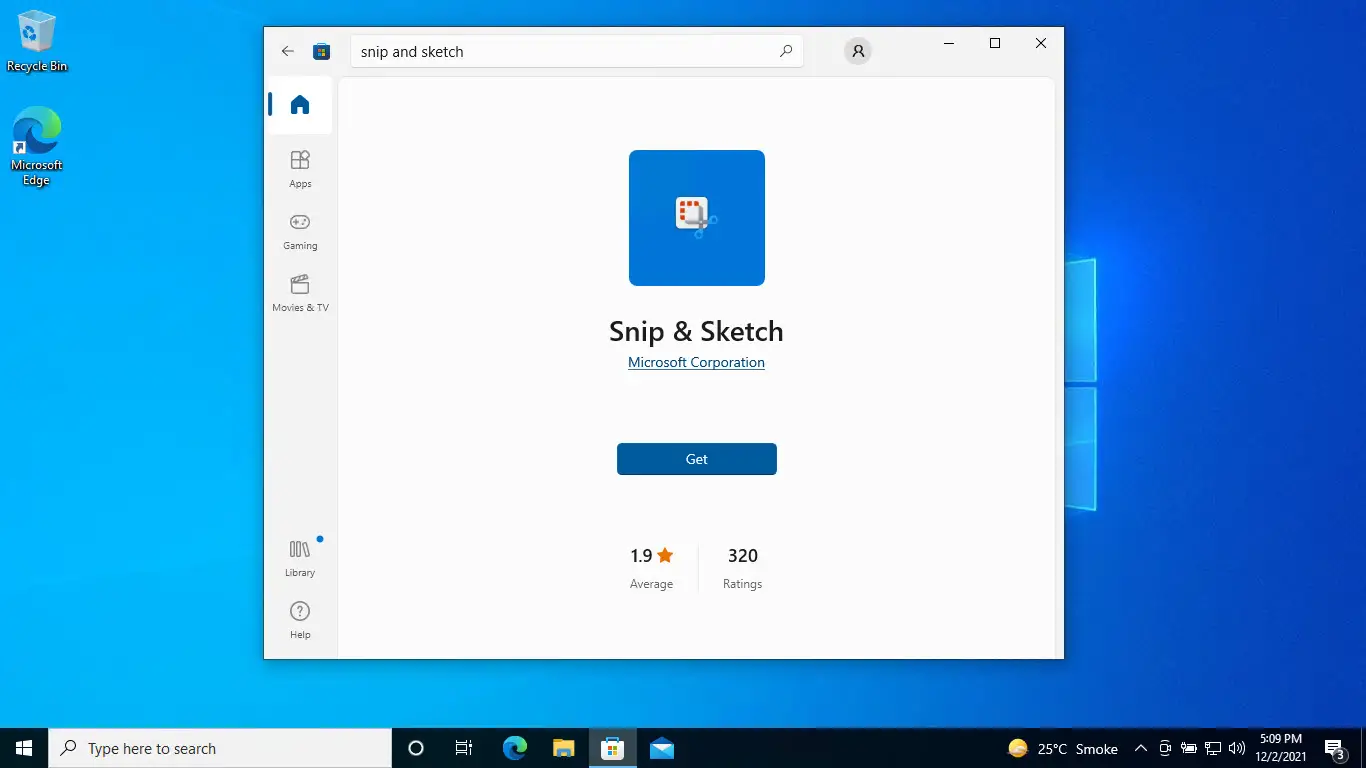Click the Meet Now camera tray icon
1366x768 pixels.
tap(1165, 748)
